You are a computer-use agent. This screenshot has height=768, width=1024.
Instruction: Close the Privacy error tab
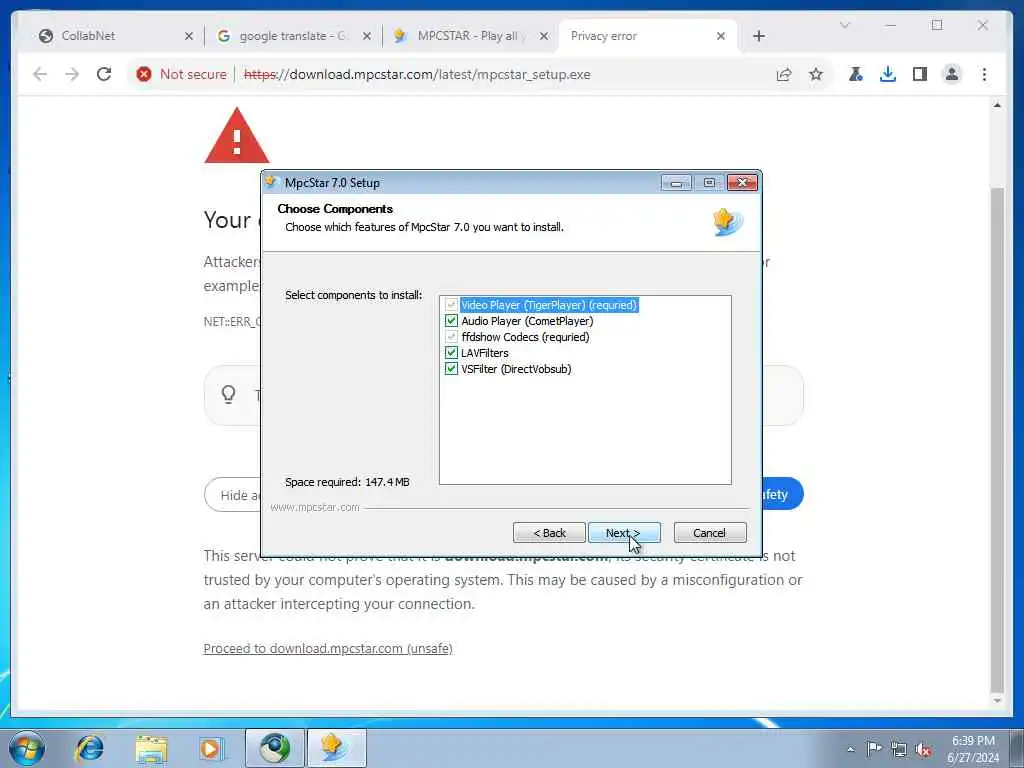[720, 36]
